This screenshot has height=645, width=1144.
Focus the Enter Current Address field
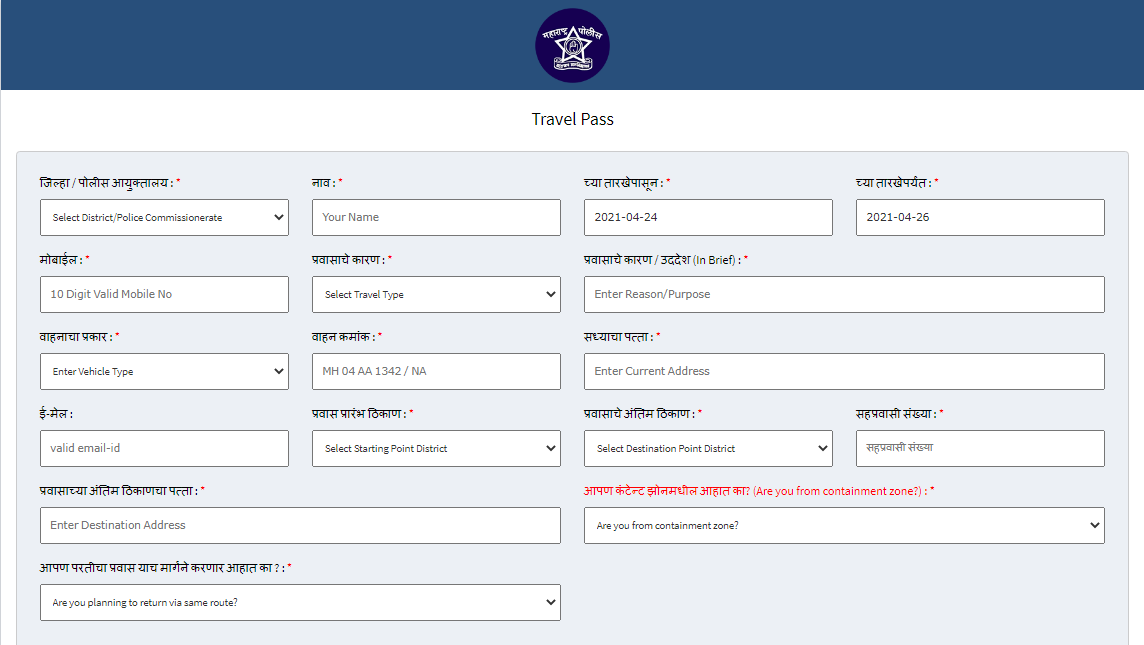(844, 371)
